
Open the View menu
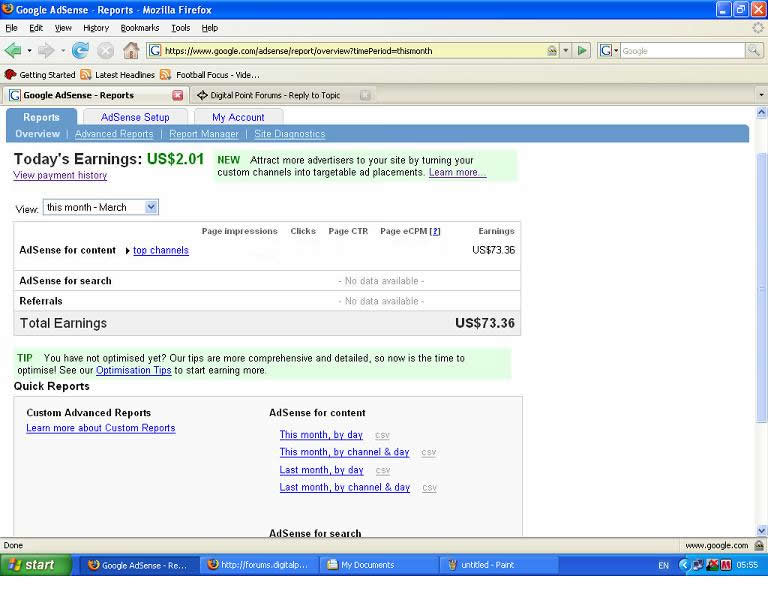point(63,28)
